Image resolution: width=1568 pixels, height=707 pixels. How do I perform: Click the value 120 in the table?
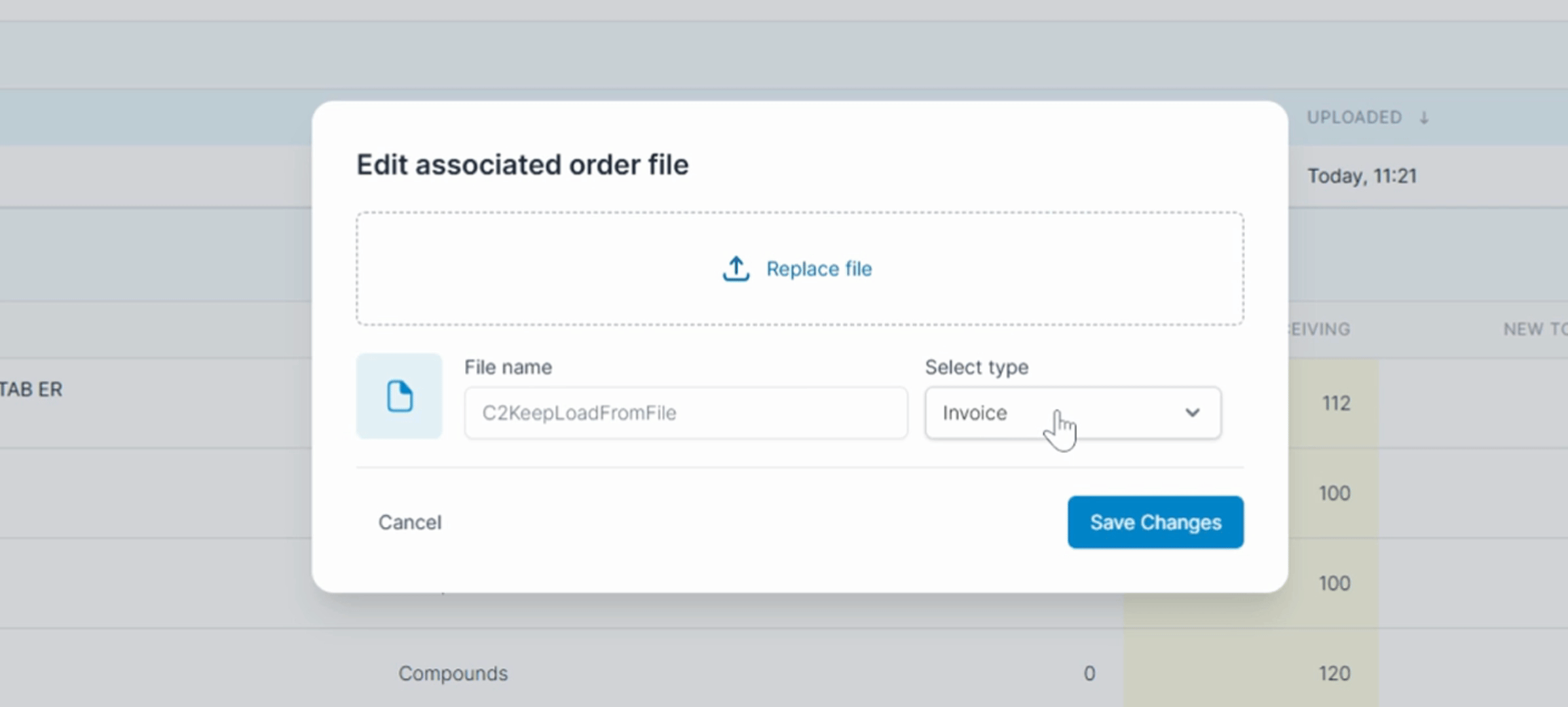tap(1334, 673)
